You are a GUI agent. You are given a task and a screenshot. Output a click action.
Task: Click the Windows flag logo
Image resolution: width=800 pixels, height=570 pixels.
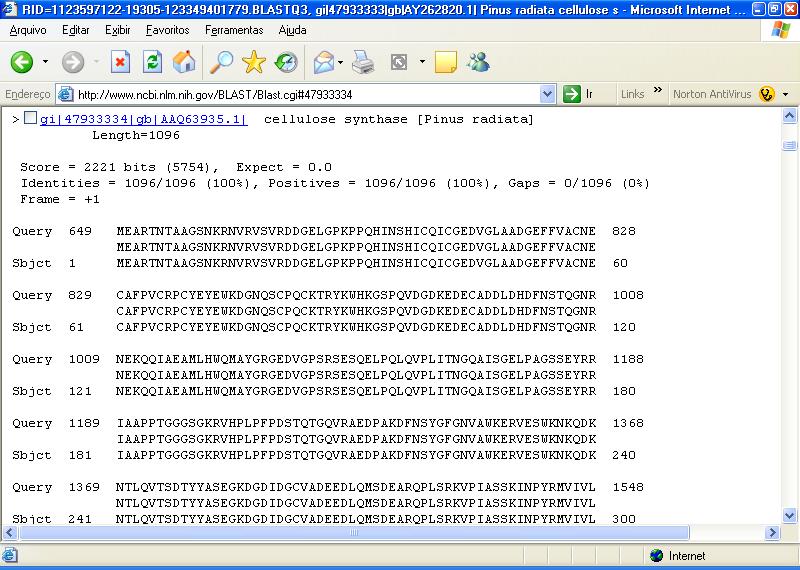click(x=780, y=30)
